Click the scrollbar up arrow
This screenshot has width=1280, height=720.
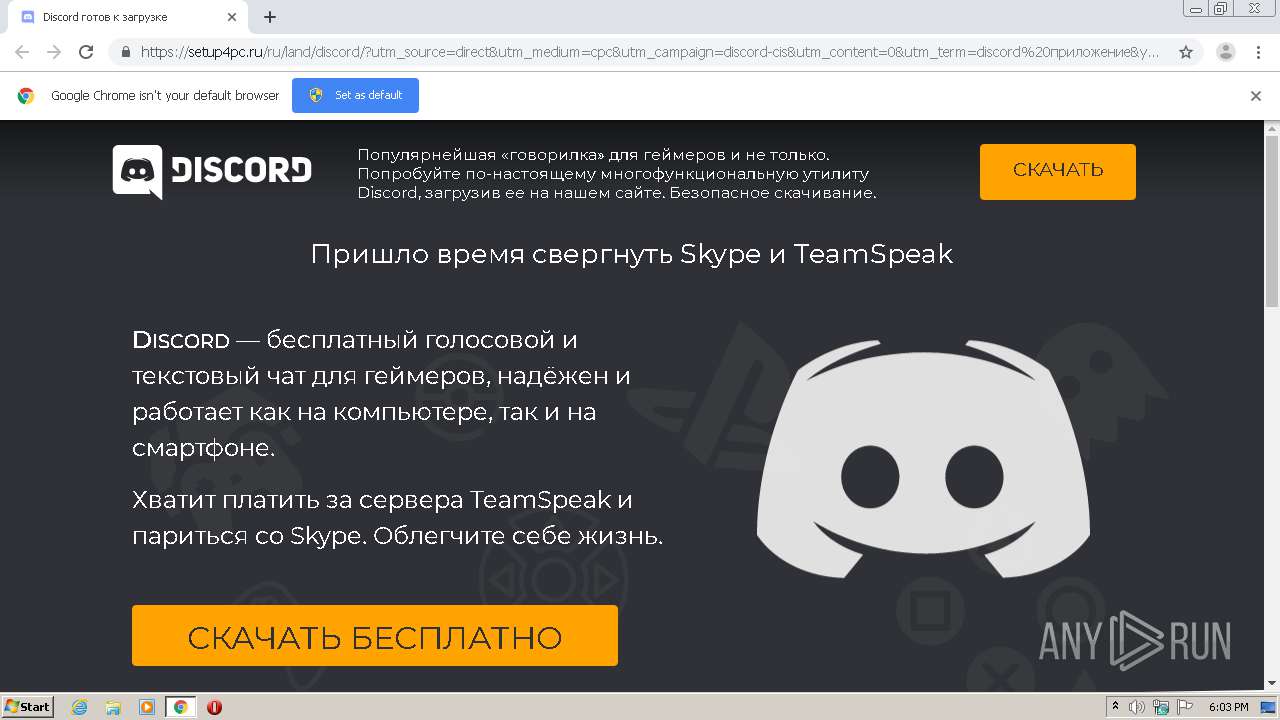coord(1271,128)
